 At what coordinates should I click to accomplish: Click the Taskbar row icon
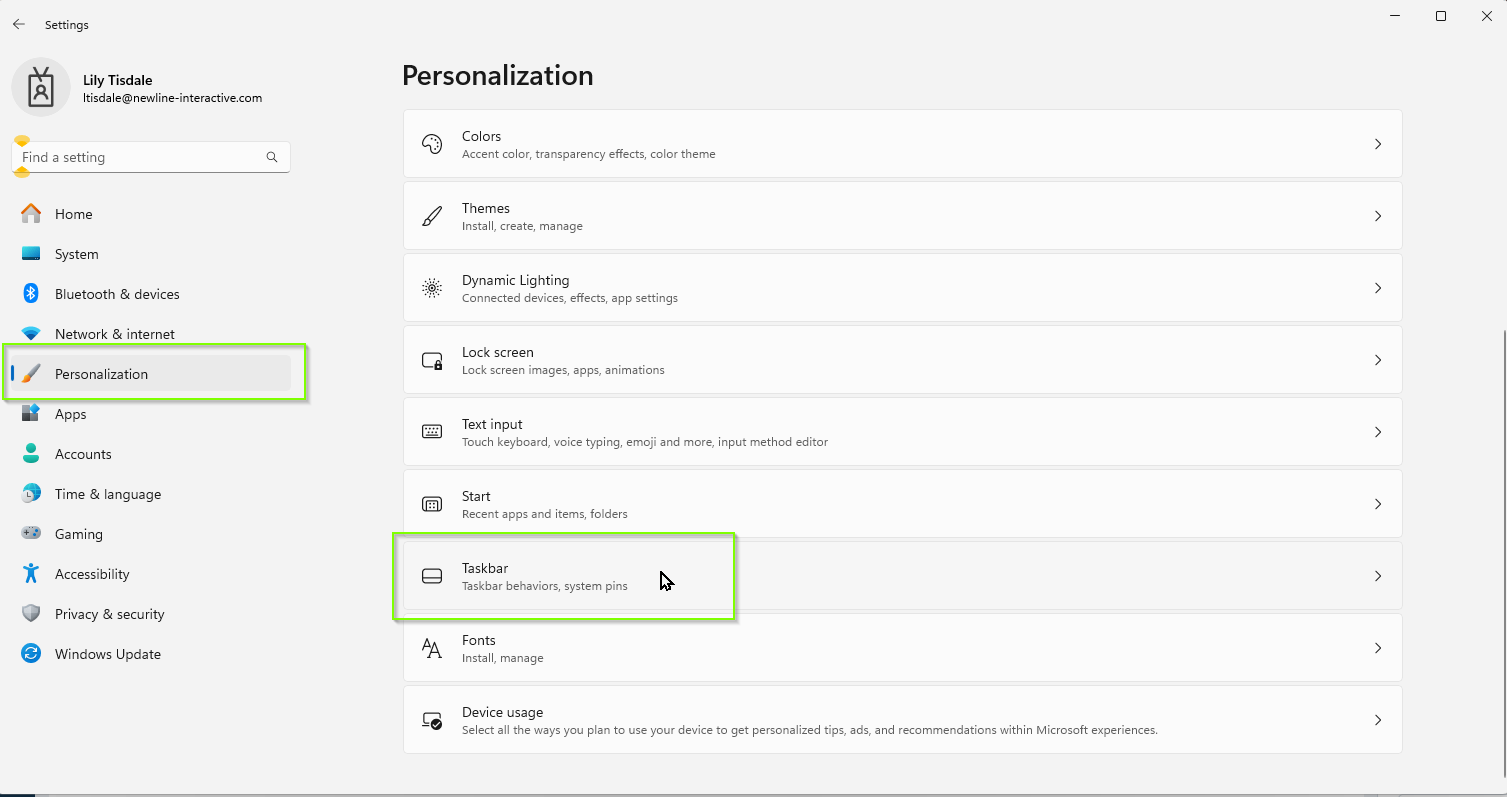432,576
